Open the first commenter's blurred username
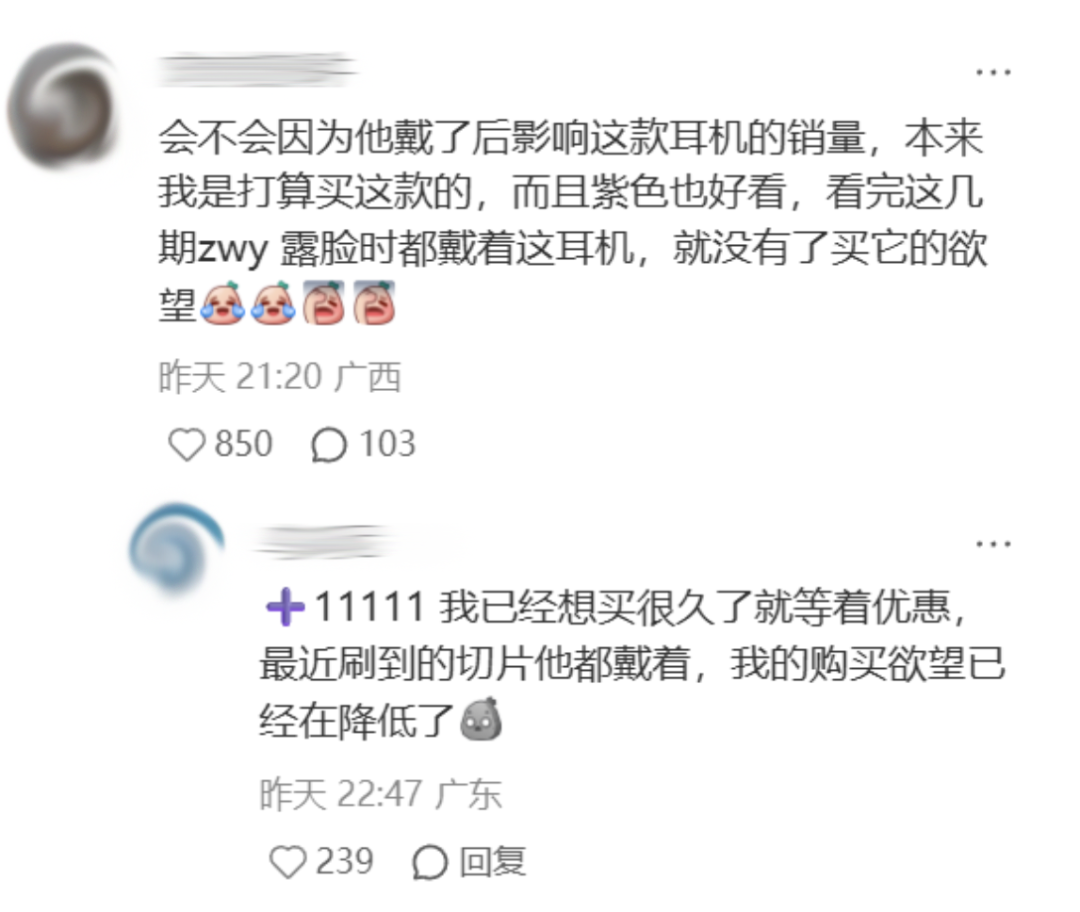 [256, 70]
